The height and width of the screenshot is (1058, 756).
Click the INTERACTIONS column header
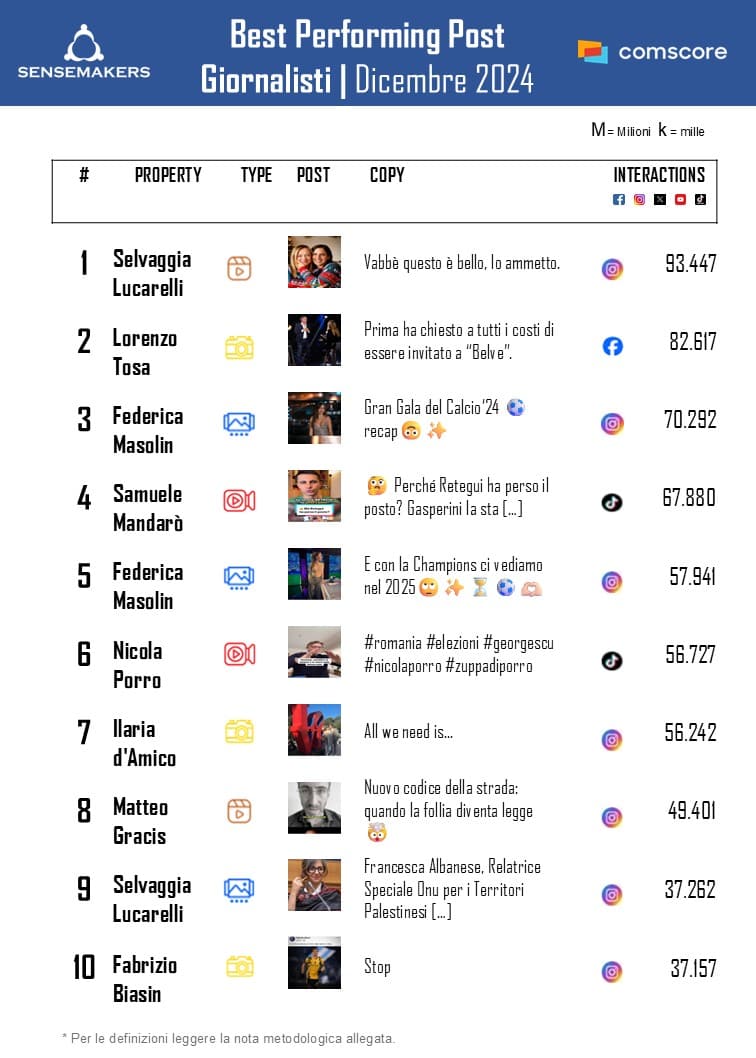click(x=659, y=175)
